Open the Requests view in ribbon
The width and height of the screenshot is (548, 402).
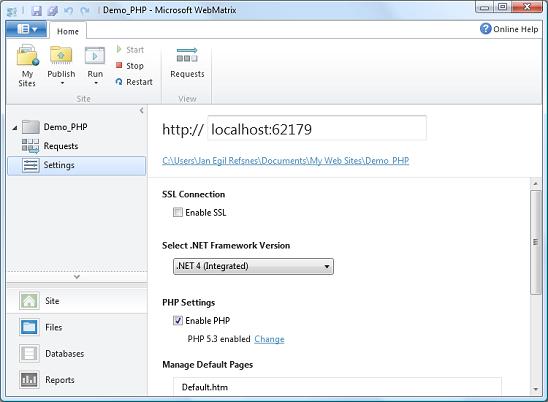coord(187,62)
